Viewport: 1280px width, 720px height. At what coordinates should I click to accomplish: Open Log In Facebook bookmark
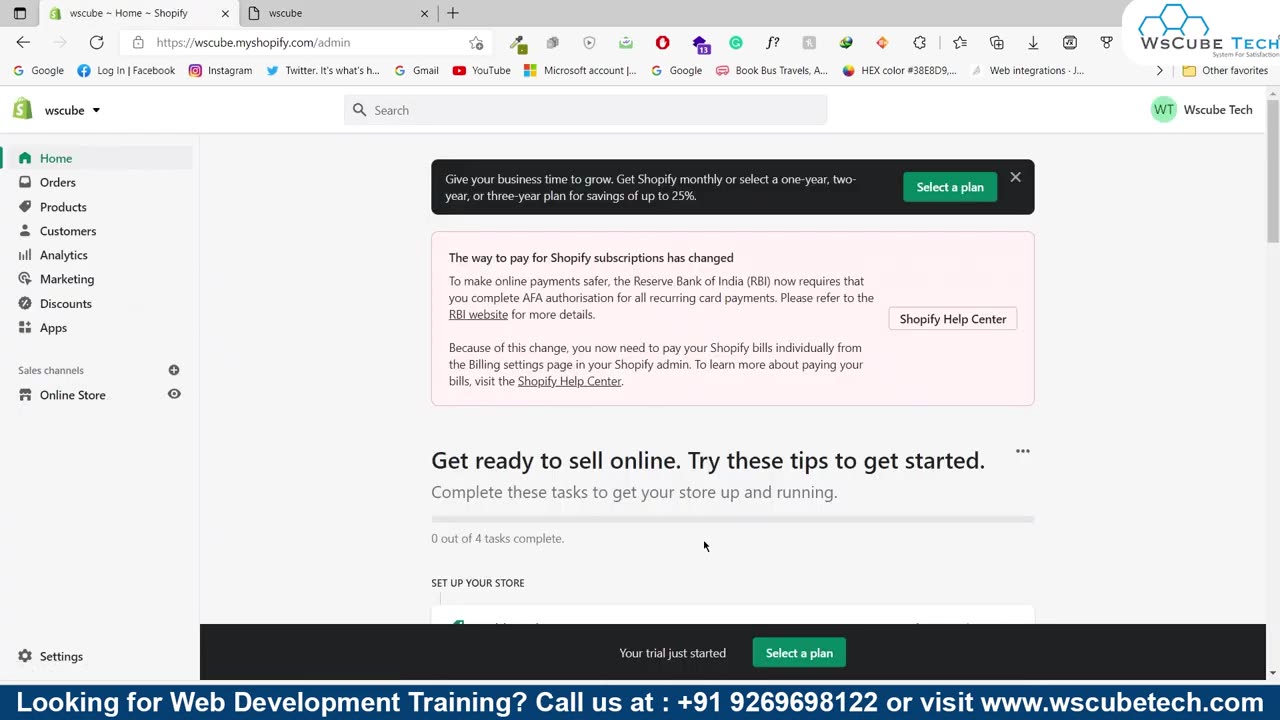click(x=126, y=71)
